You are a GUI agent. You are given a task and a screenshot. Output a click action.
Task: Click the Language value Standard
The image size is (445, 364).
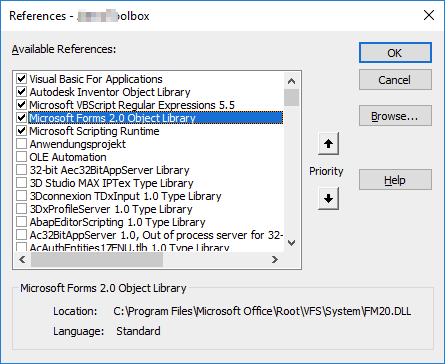pos(138,331)
